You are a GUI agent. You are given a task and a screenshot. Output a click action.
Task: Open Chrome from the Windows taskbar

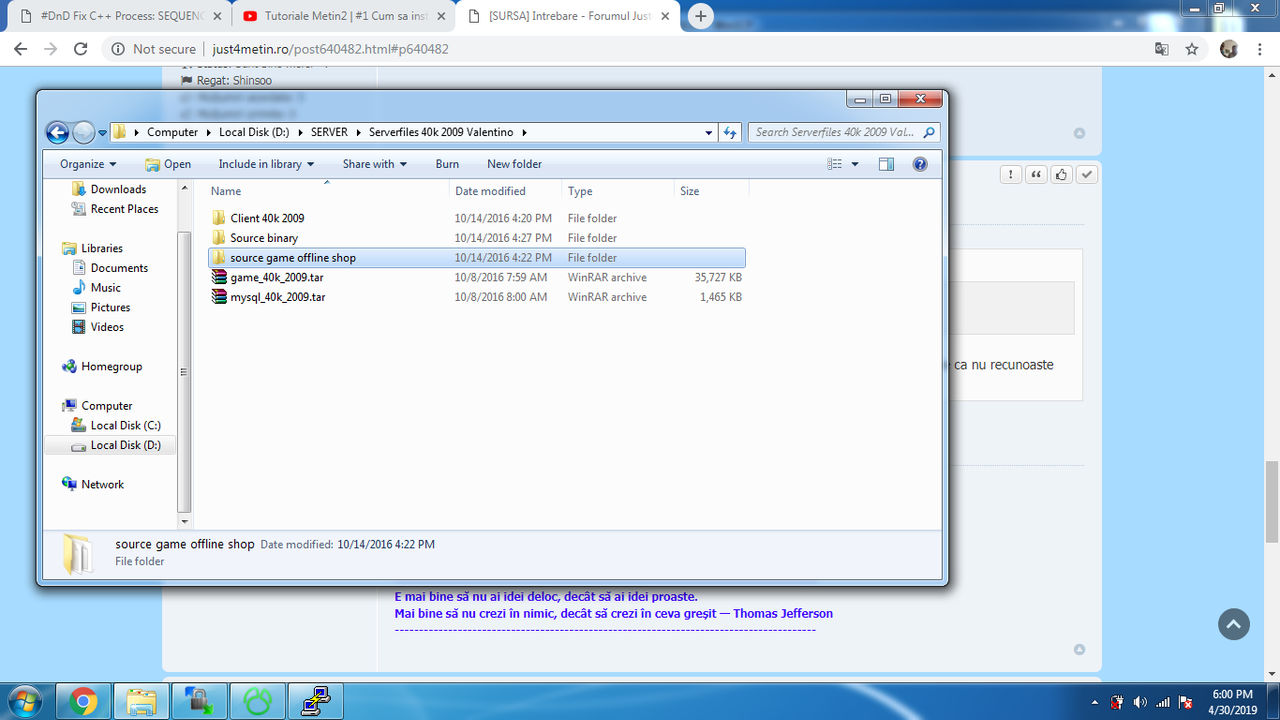click(x=84, y=702)
